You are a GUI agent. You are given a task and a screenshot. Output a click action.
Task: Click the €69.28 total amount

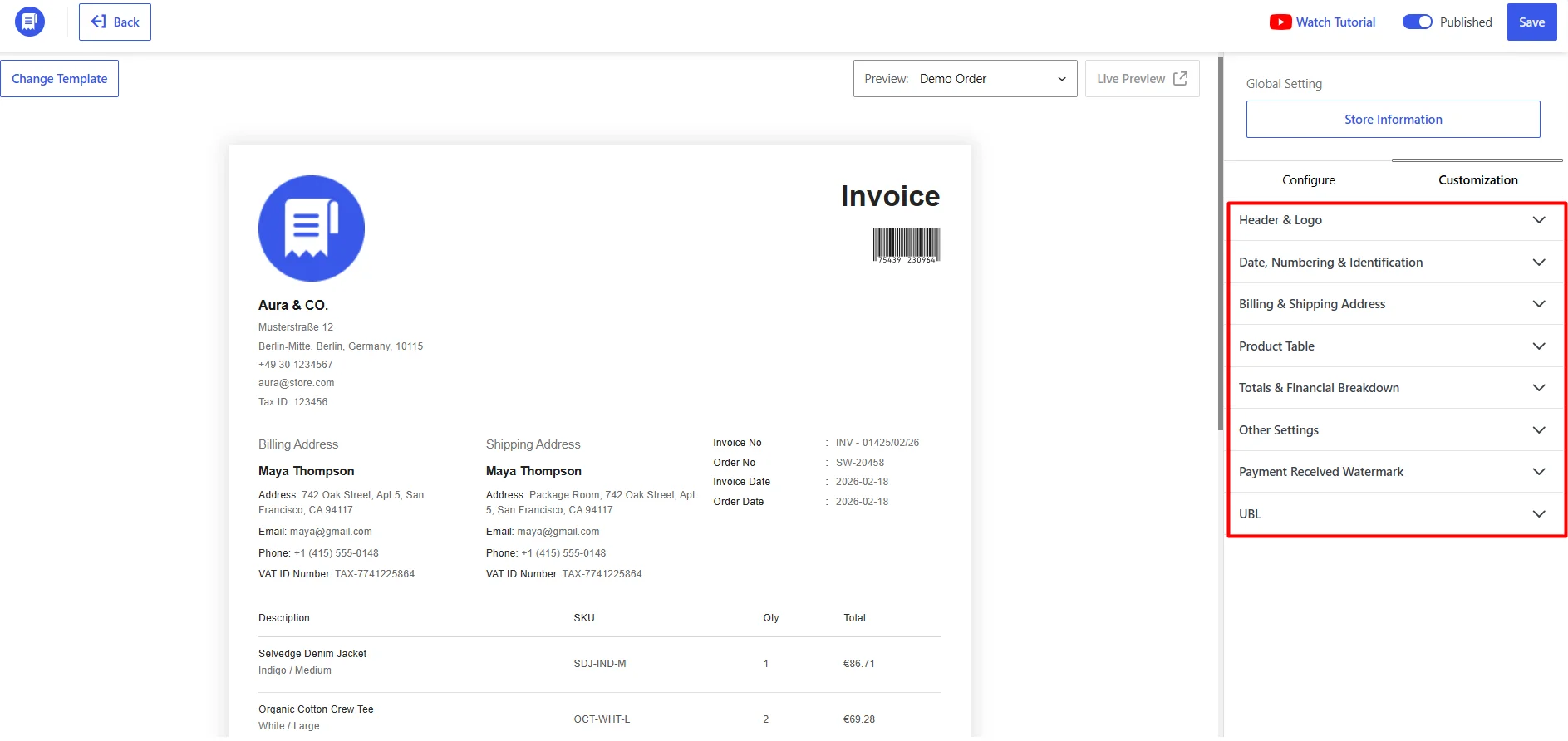tap(859, 719)
